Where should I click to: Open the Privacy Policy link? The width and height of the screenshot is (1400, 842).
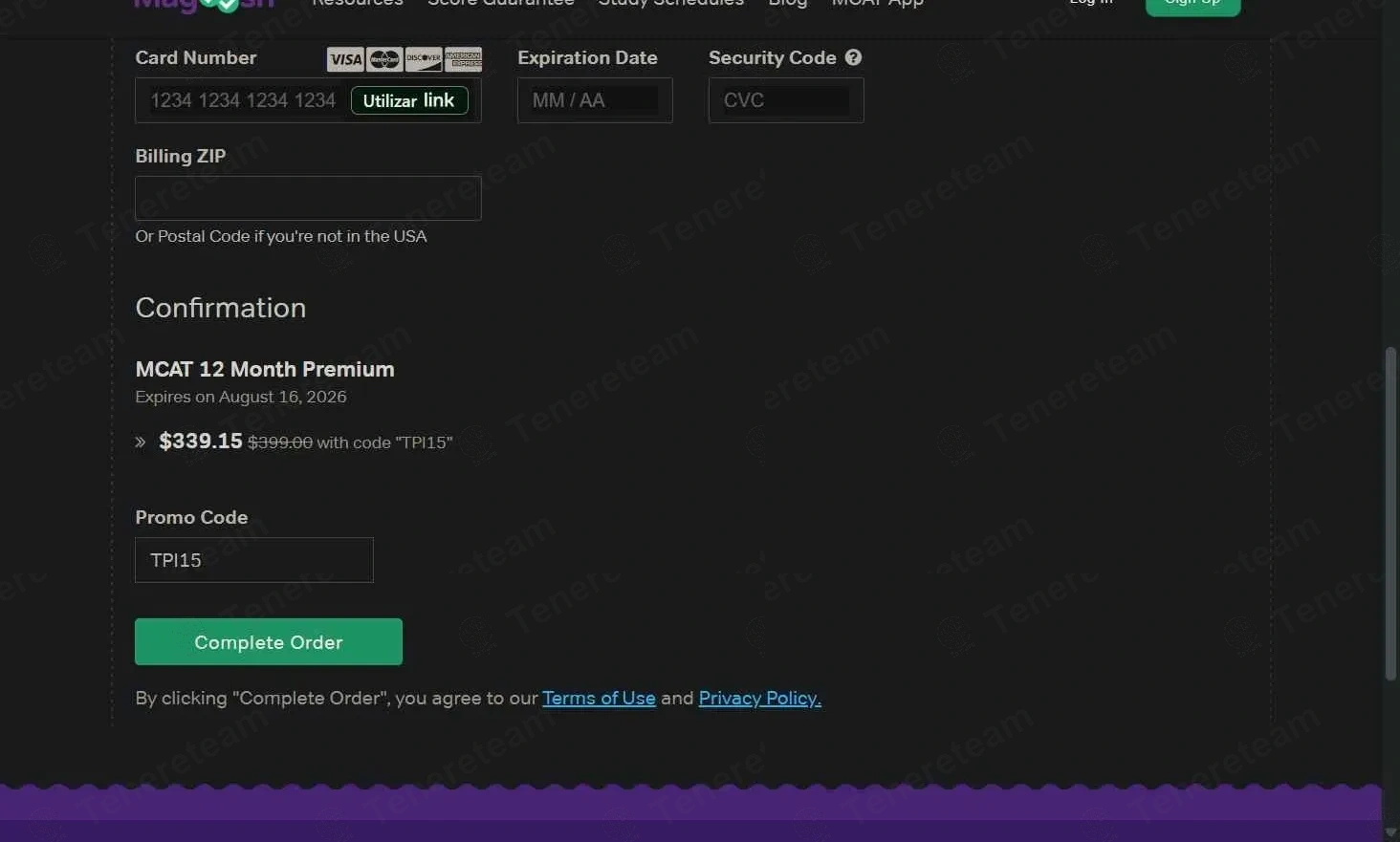pos(760,699)
